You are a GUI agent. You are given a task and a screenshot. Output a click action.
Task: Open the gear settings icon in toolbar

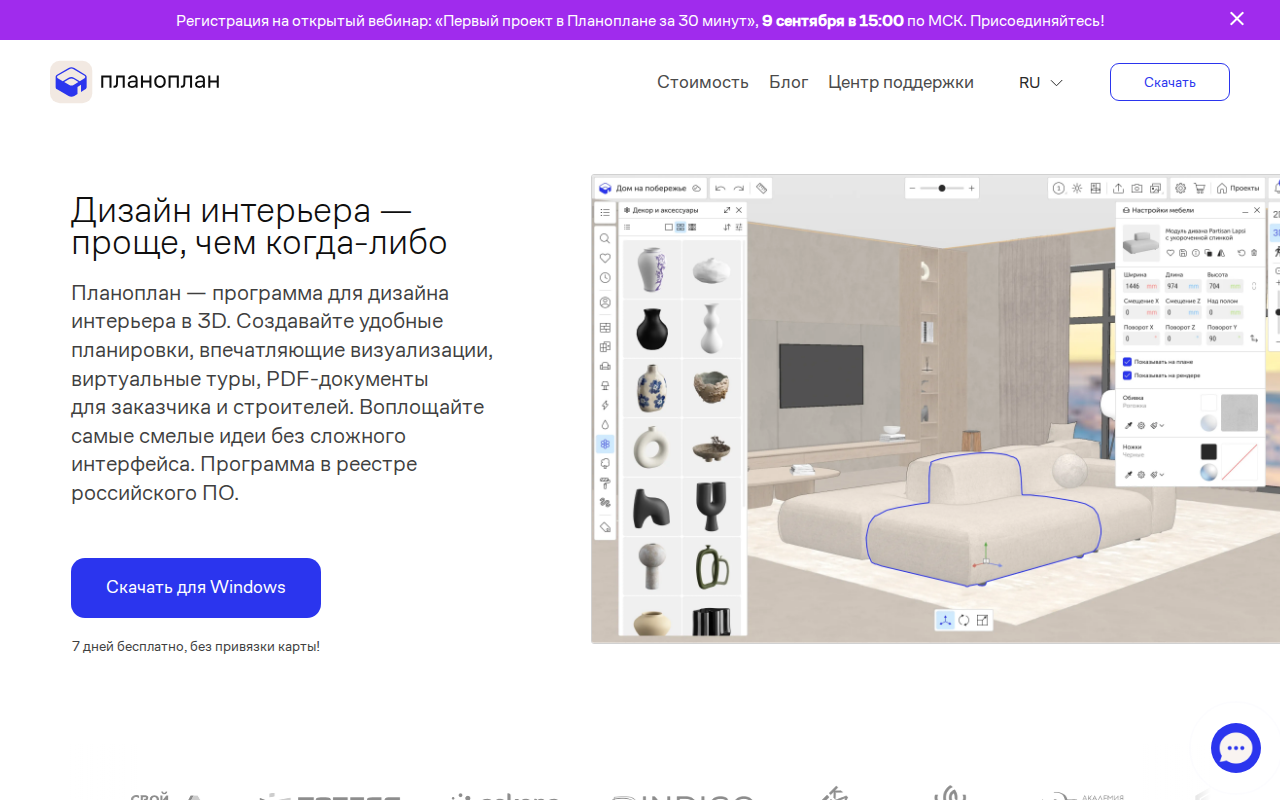[x=1180, y=188]
